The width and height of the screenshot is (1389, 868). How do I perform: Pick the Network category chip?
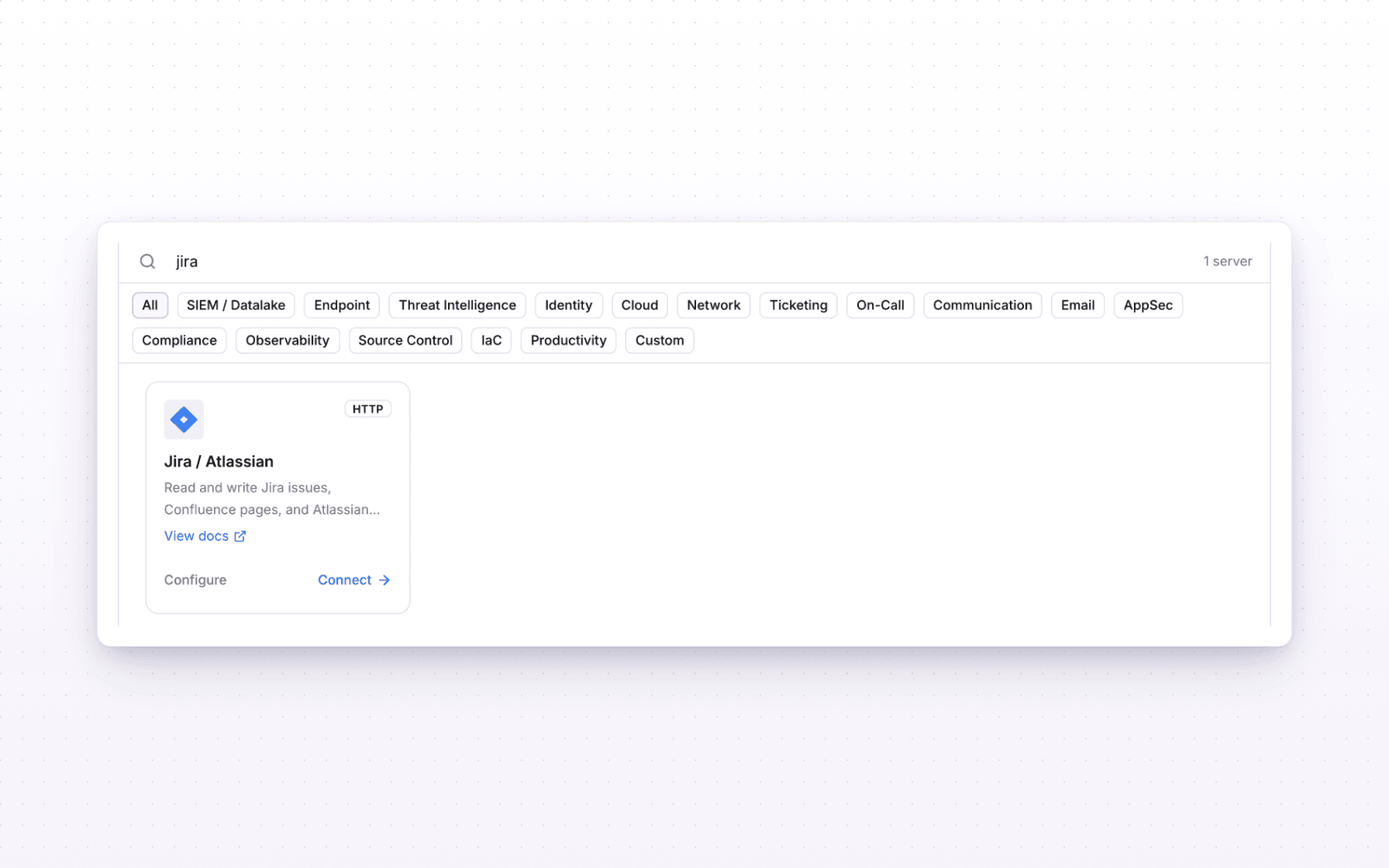[x=713, y=305]
